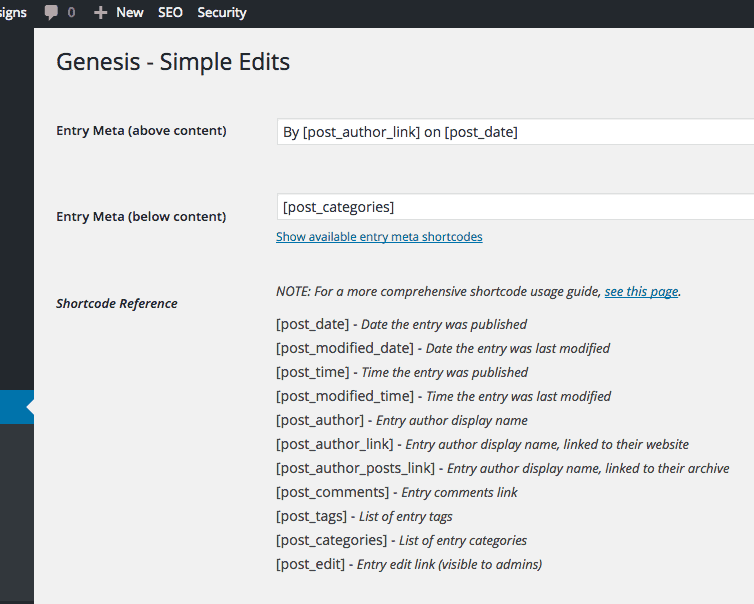Select the [post_author] shortcode text
Image resolution: width=754 pixels, height=604 pixels.
320,420
